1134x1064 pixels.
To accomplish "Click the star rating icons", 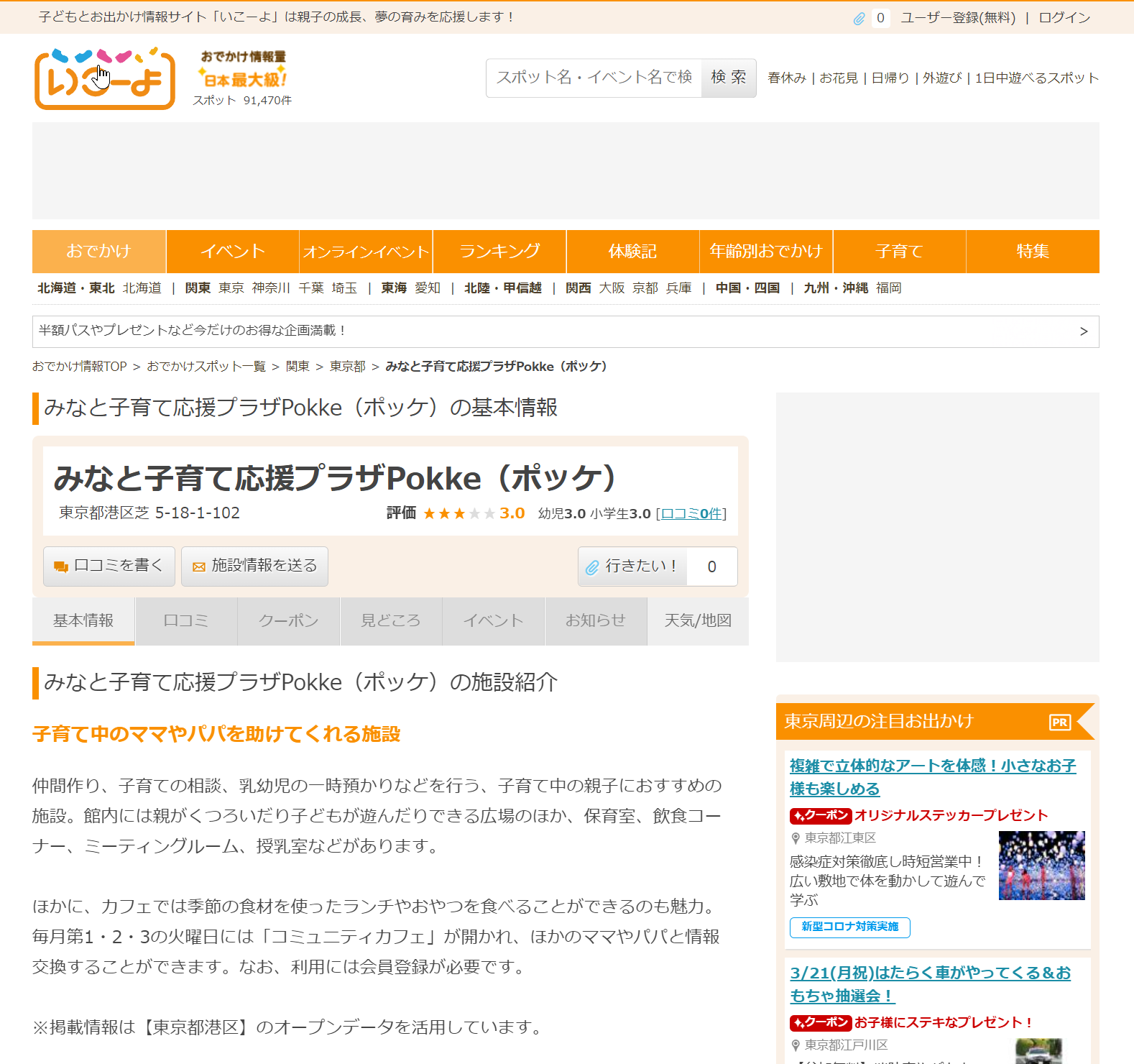I will click(459, 513).
